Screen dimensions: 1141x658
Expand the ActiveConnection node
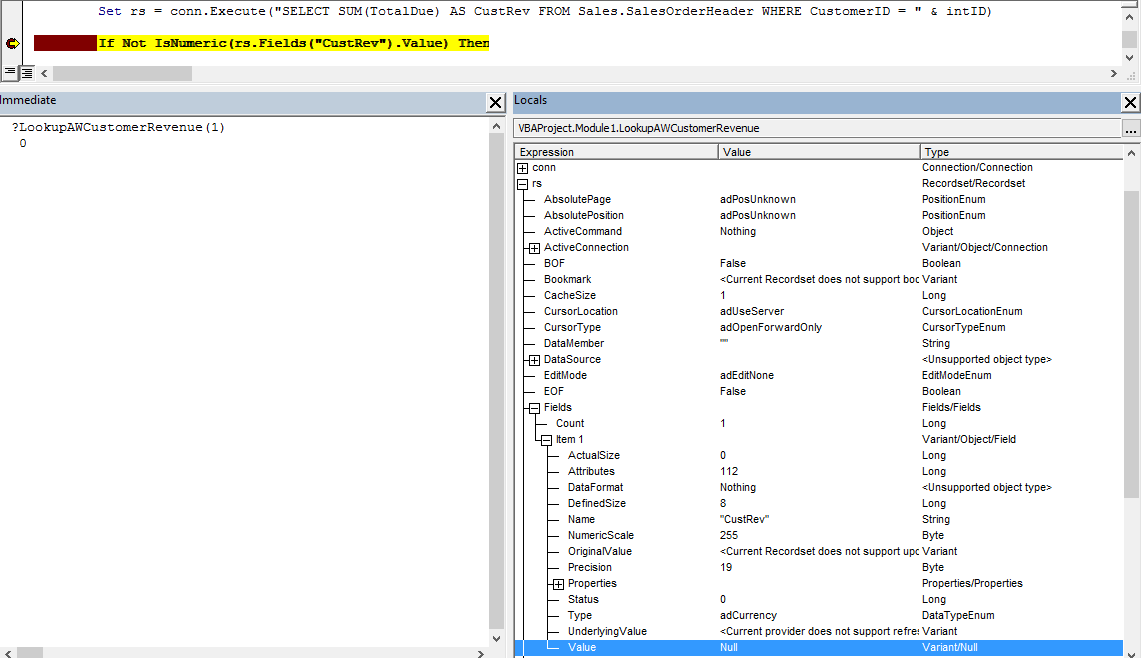click(x=534, y=248)
